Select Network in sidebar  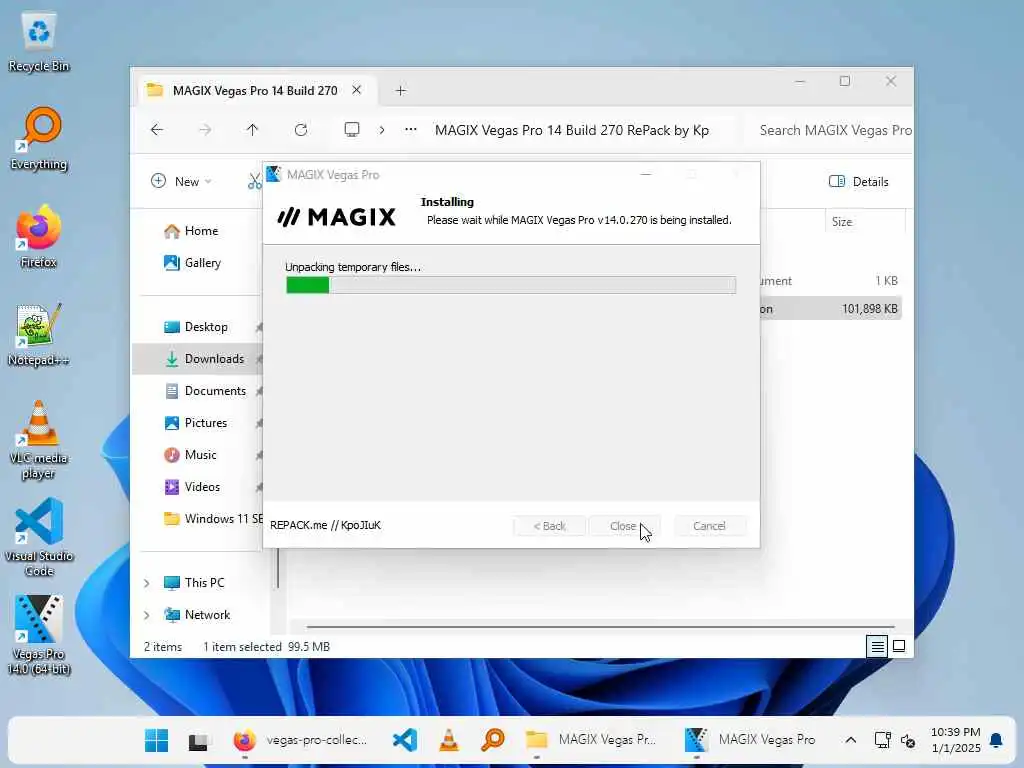pos(207,615)
